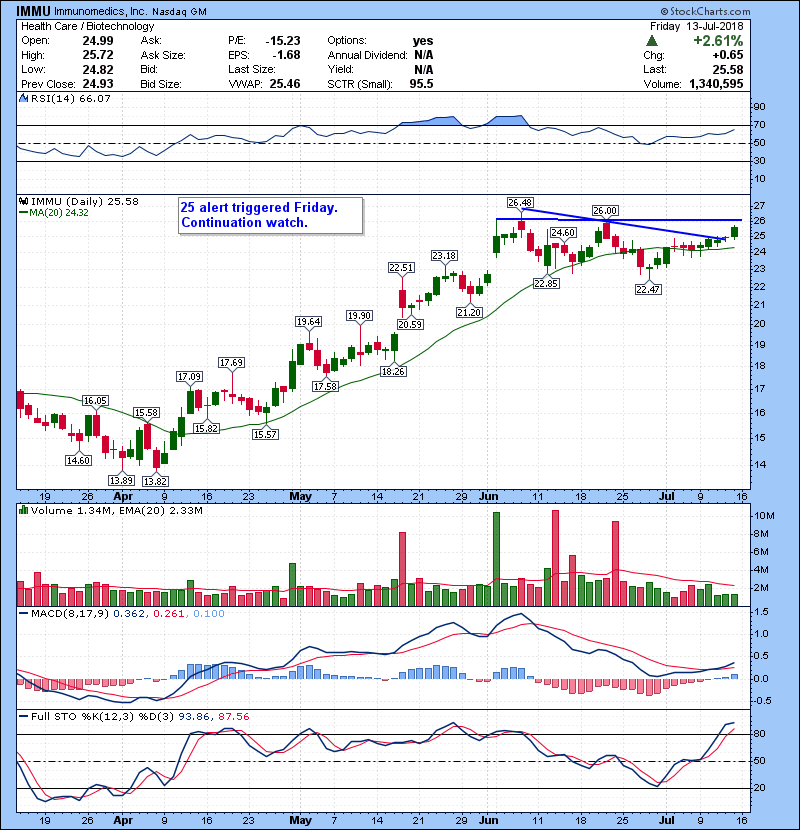Image resolution: width=800 pixels, height=830 pixels.
Task: Click the Low value 24.82
Action: coord(97,69)
